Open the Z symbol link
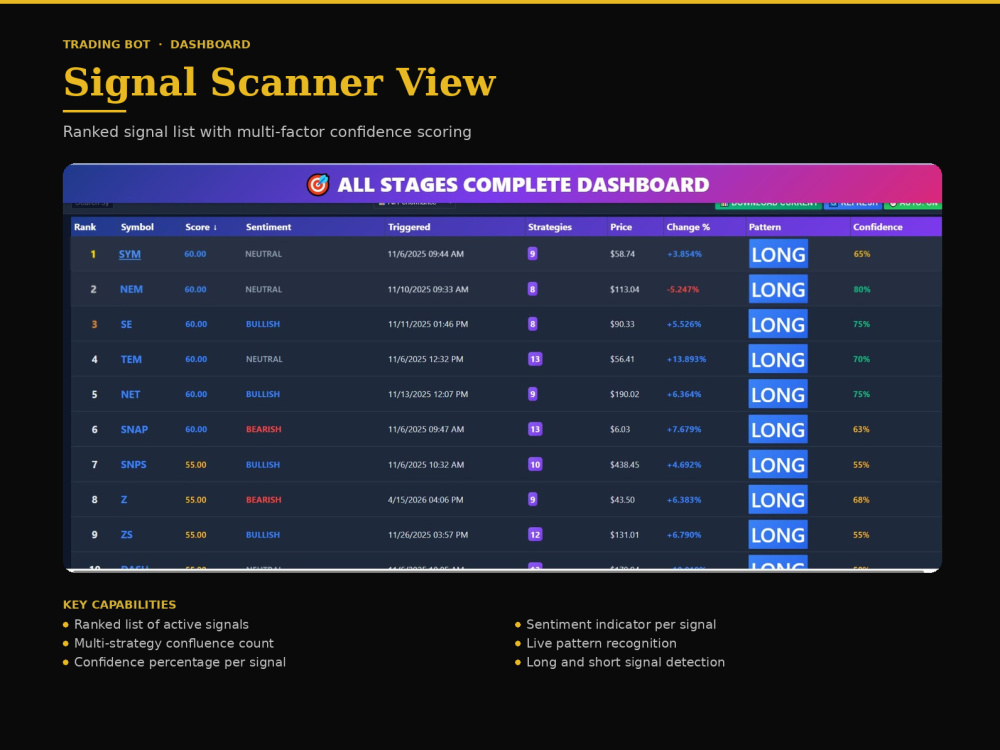The height and width of the screenshot is (750, 1000). [124, 499]
